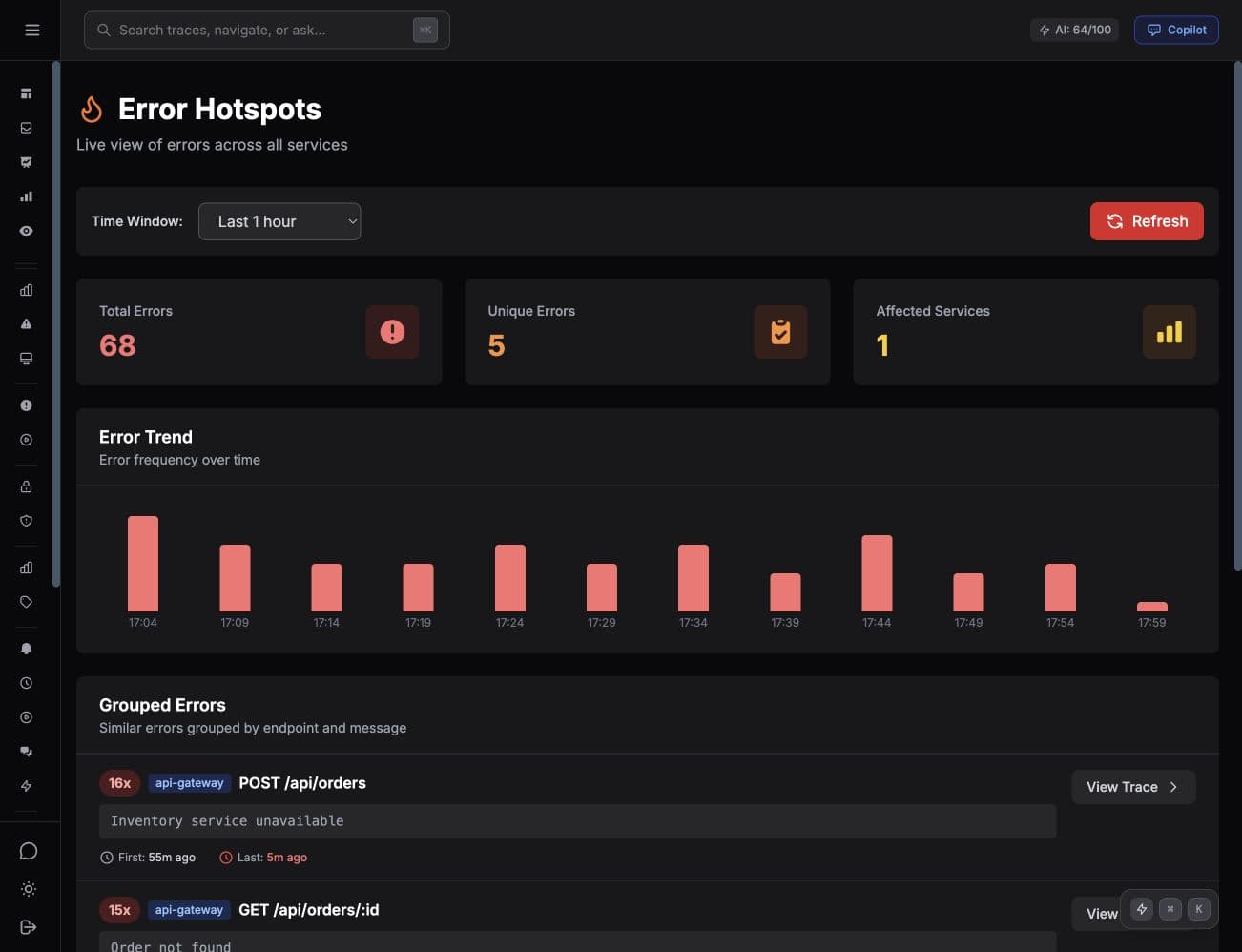This screenshot has height=952, width=1242.
Task: Open the warning triangle sidebar icon
Action: click(x=26, y=324)
